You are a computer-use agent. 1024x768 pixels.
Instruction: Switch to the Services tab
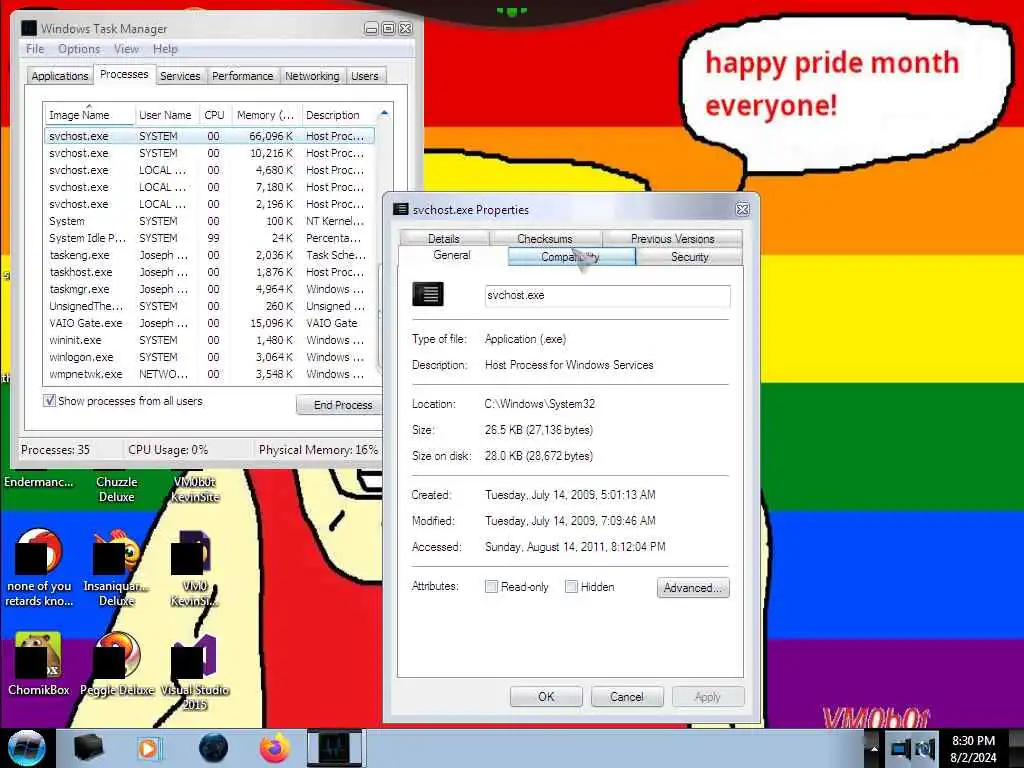tap(180, 76)
